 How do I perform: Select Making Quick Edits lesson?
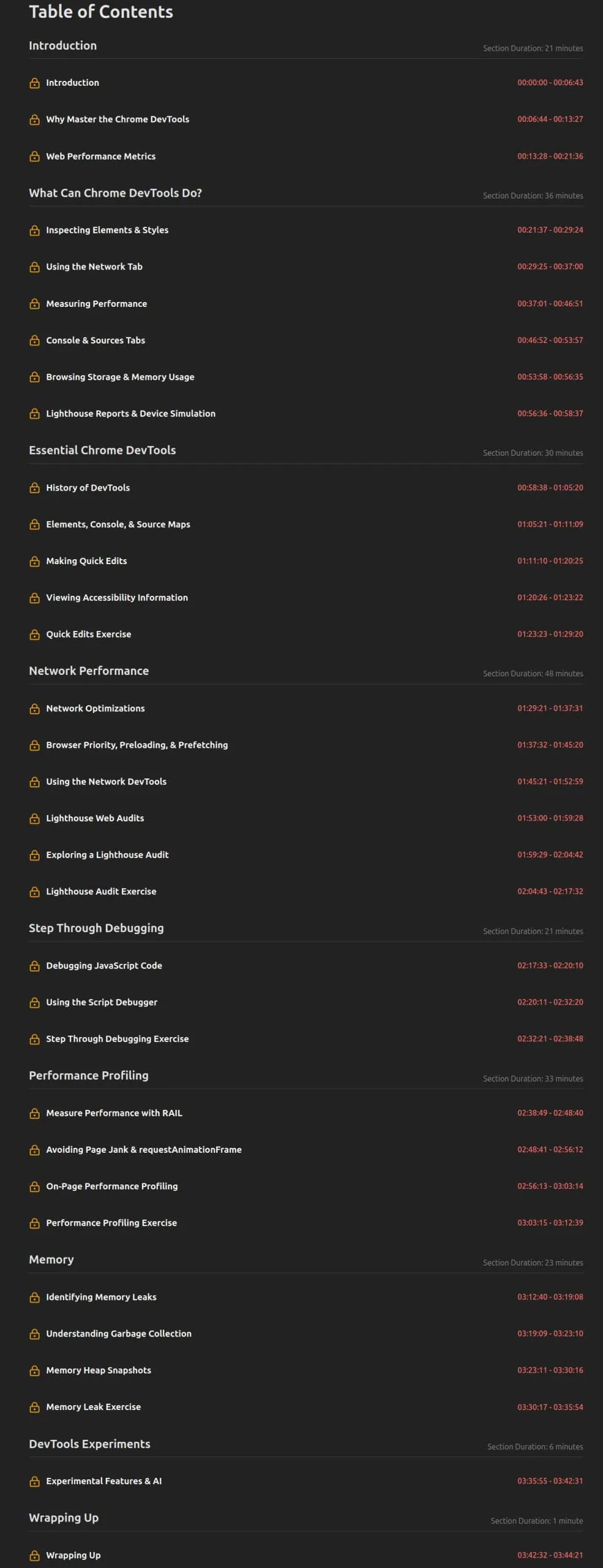pyautogui.click(x=86, y=560)
